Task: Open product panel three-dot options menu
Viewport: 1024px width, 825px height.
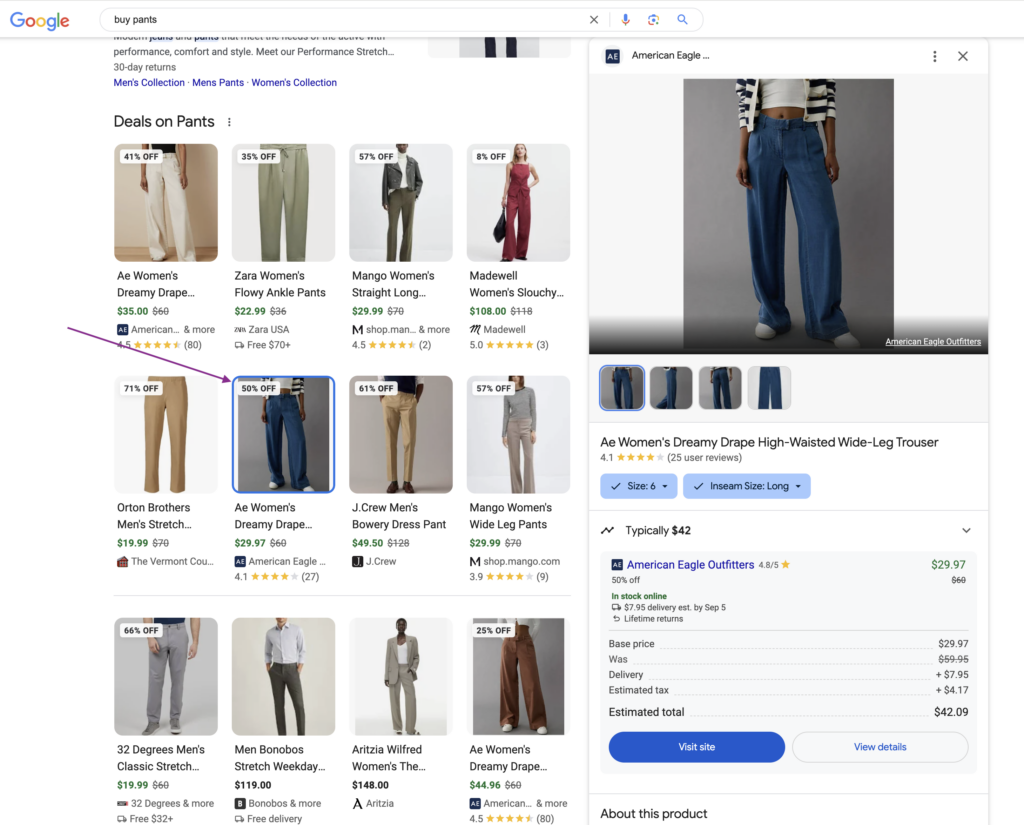Action: point(934,57)
